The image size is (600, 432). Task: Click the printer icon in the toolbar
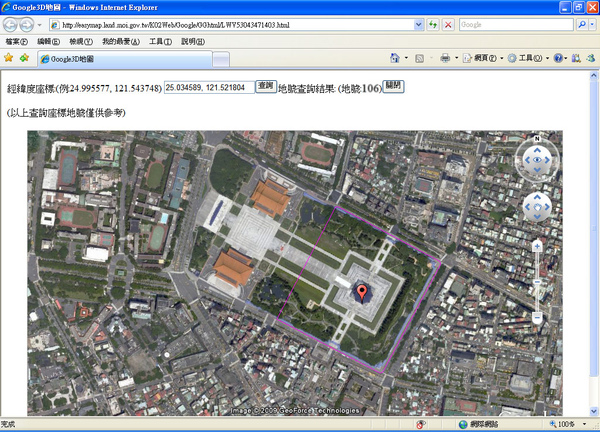pyautogui.click(x=445, y=58)
